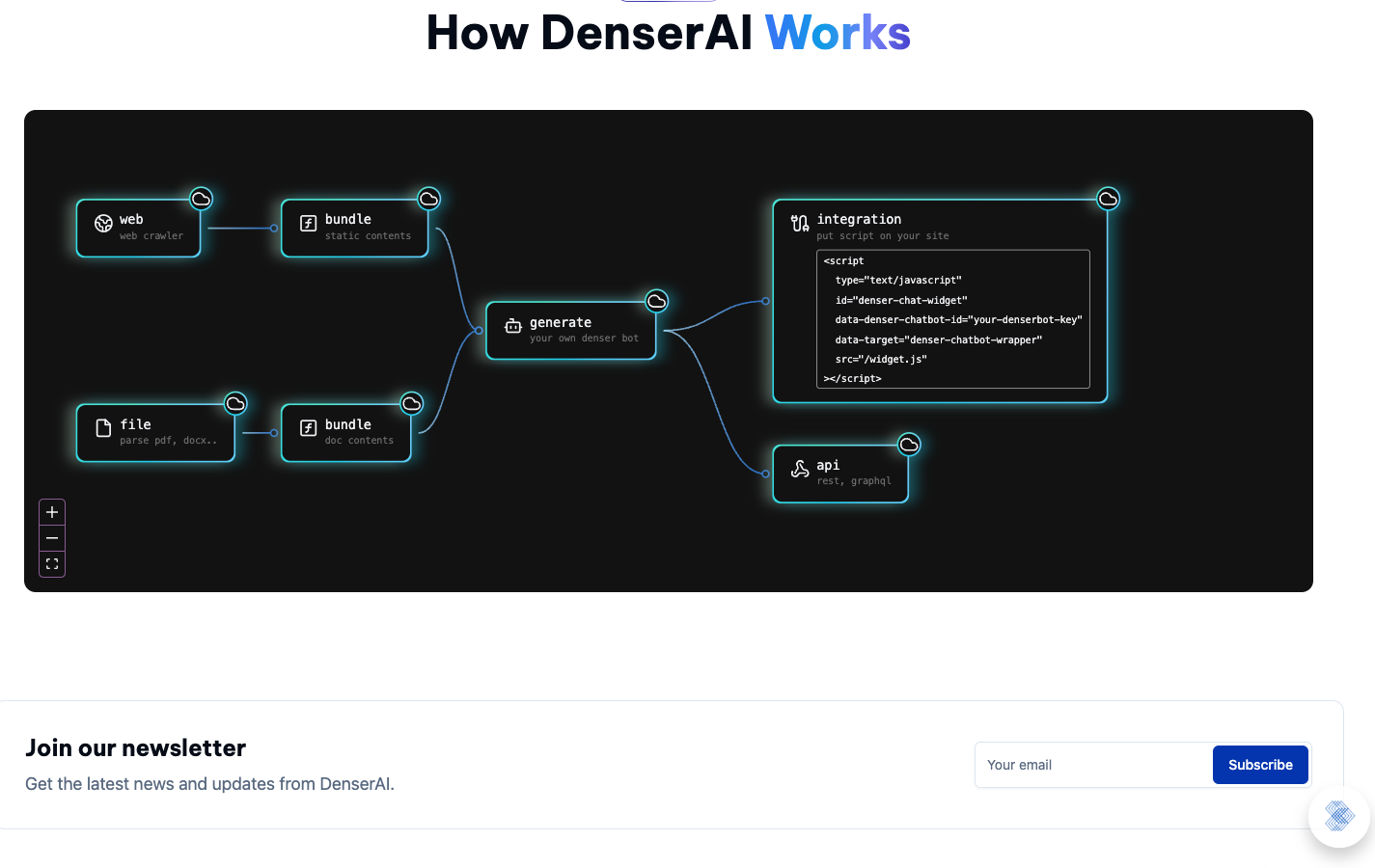
Task: Select the function icon on the static contents bundle
Action: (308, 223)
